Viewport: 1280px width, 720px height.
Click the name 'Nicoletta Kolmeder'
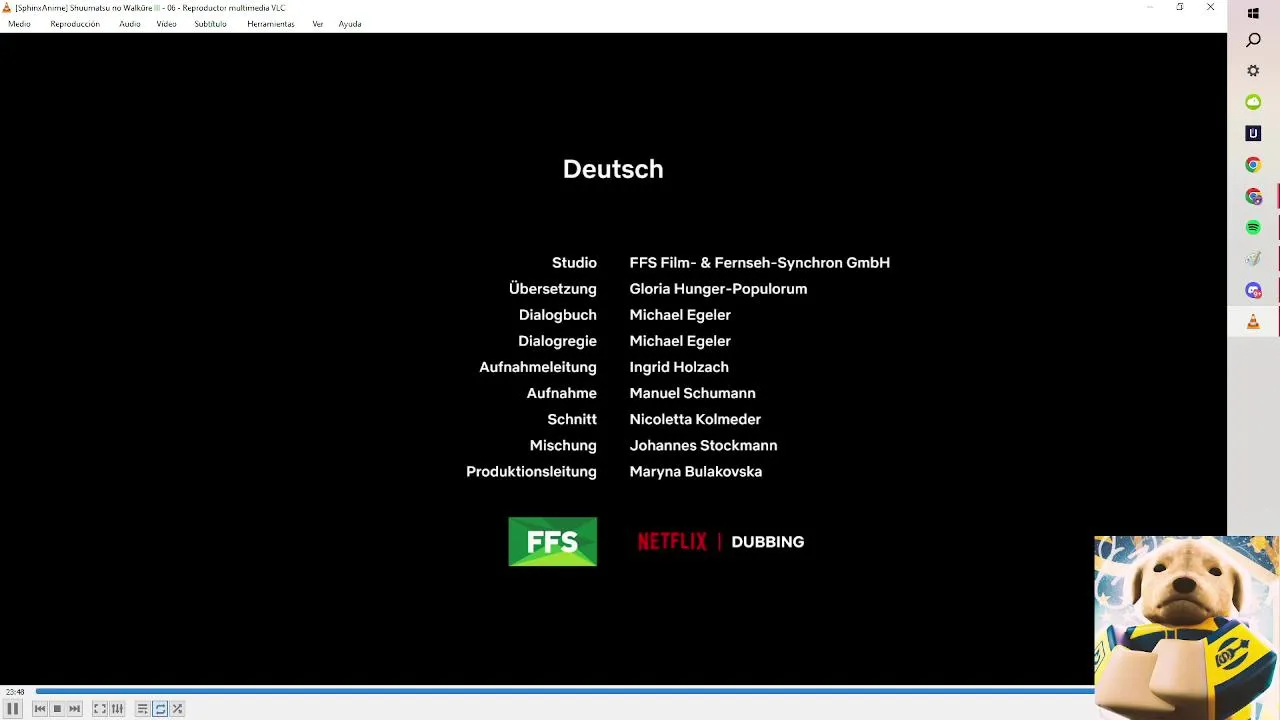click(695, 419)
